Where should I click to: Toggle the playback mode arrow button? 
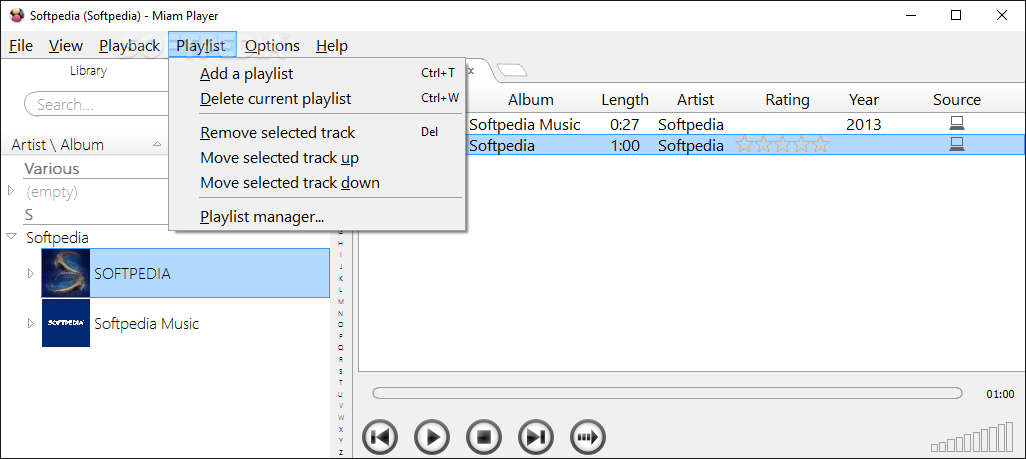(588, 437)
